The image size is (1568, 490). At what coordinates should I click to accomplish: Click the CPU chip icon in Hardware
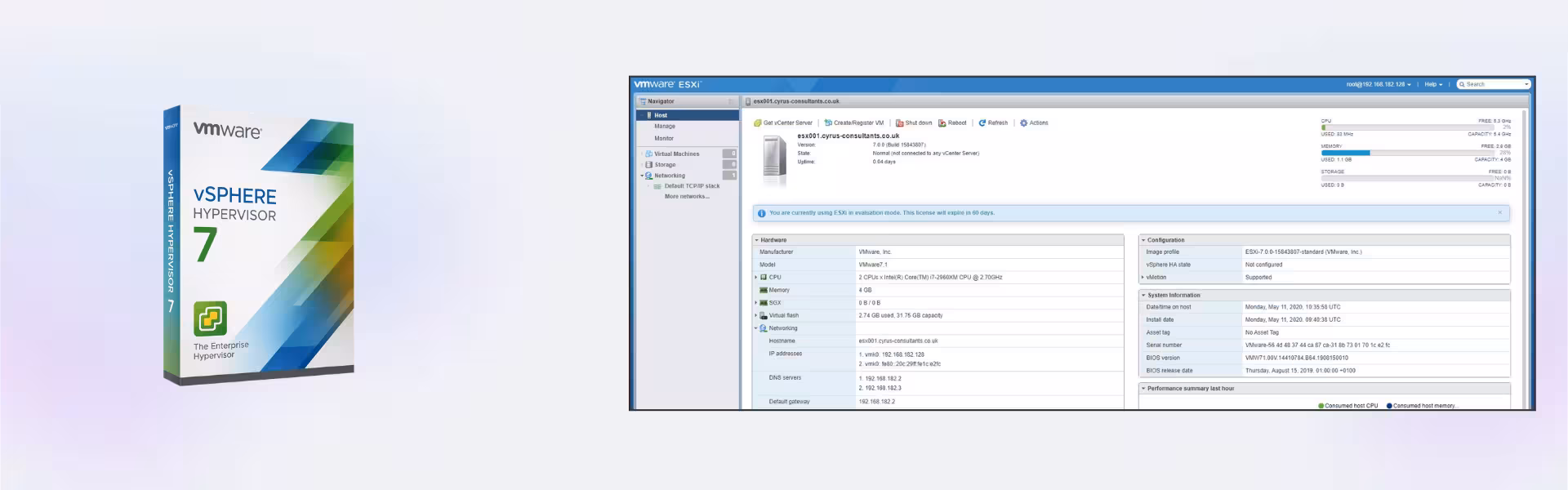click(764, 278)
